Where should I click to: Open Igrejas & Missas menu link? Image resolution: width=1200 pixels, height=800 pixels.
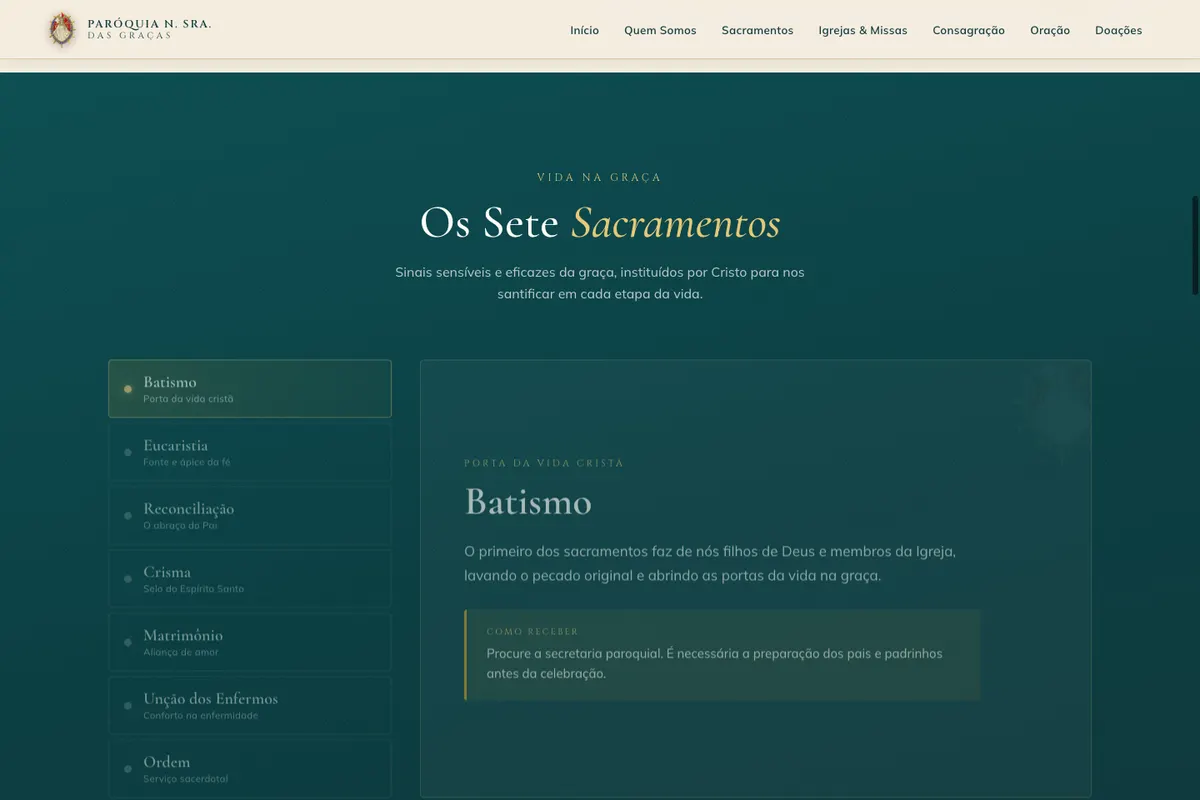click(x=863, y=30)
